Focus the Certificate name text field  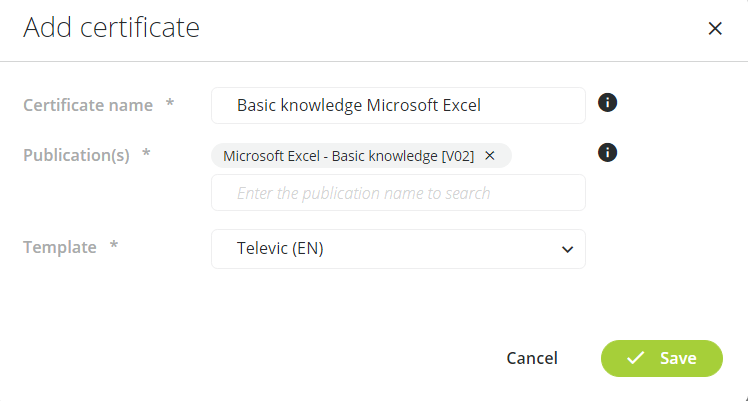[398, 105]
